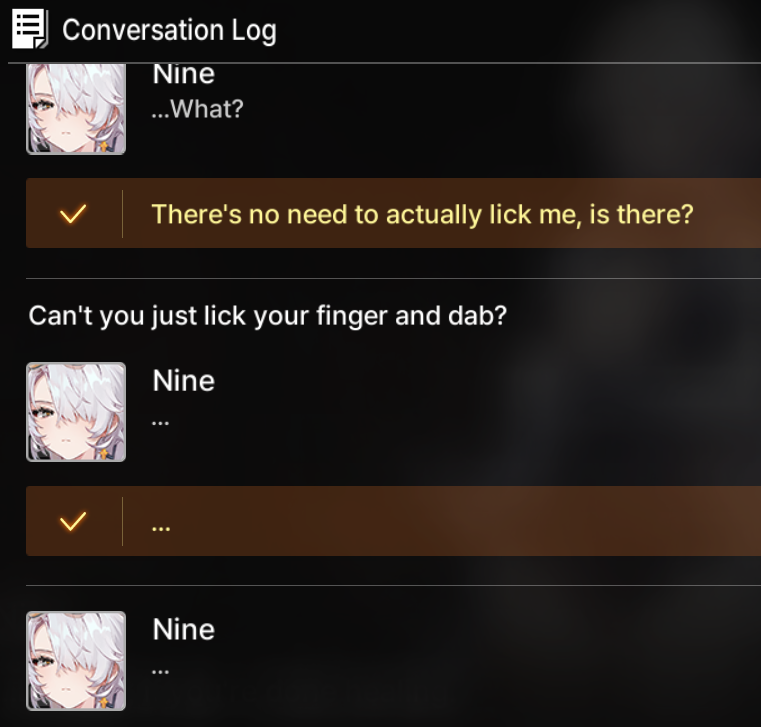Image resolution: width=761 pixels, height=727 pixels.
Task: Select the "...What?" dialogue line
Action: pyautogui.click(x=197, y=109)
